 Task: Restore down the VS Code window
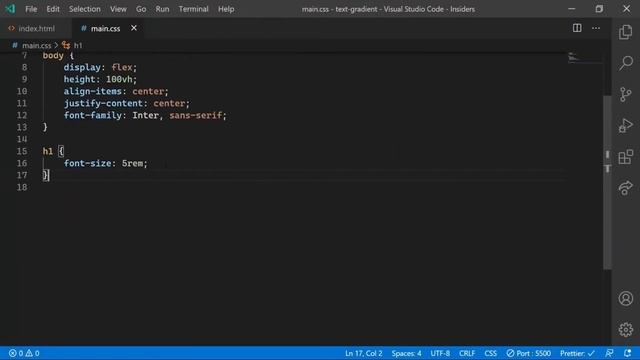coord(599,9)
